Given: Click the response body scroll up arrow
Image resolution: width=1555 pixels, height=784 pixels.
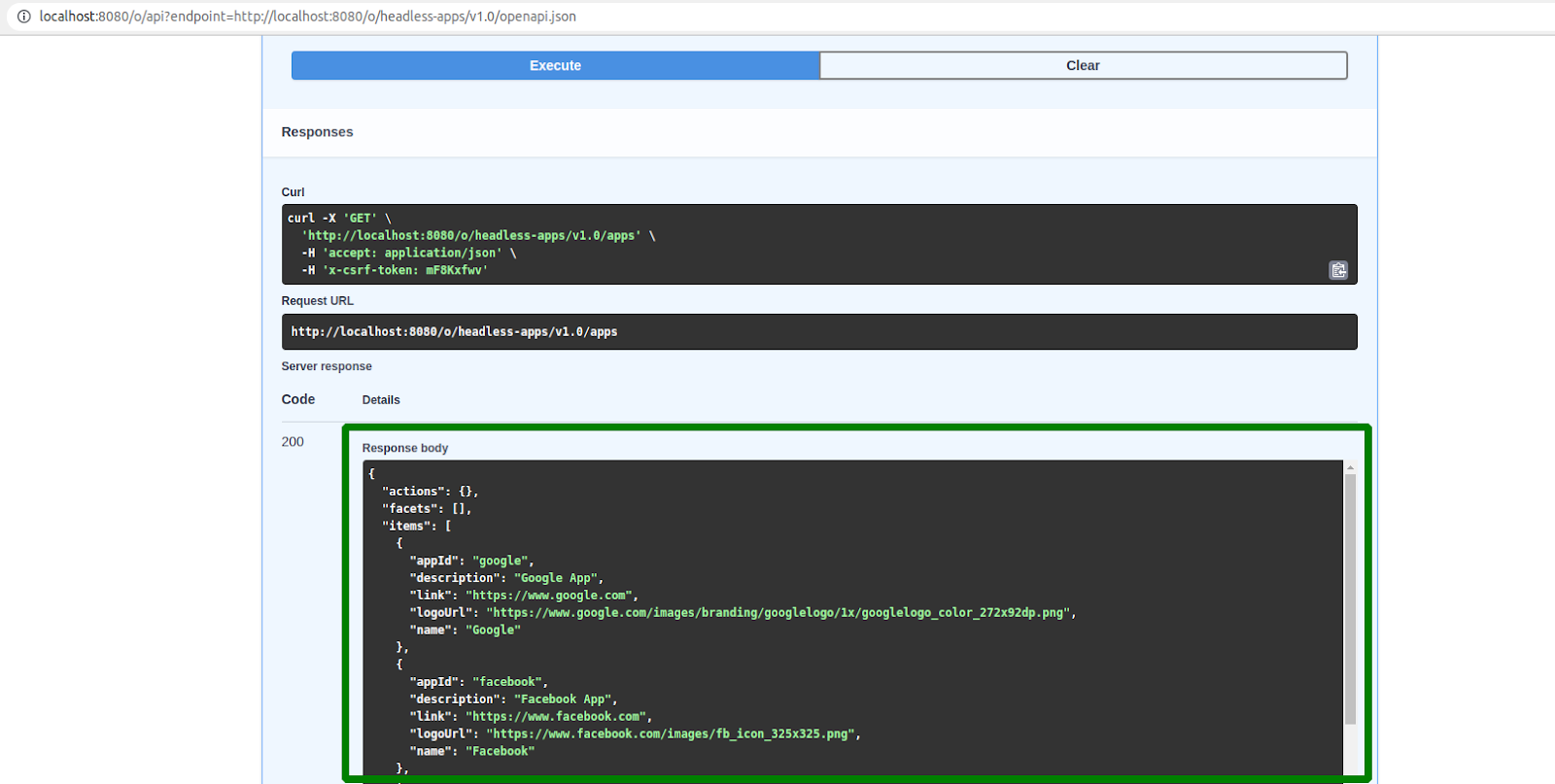Looking at the screenshot, I should tap(1350, 468).
